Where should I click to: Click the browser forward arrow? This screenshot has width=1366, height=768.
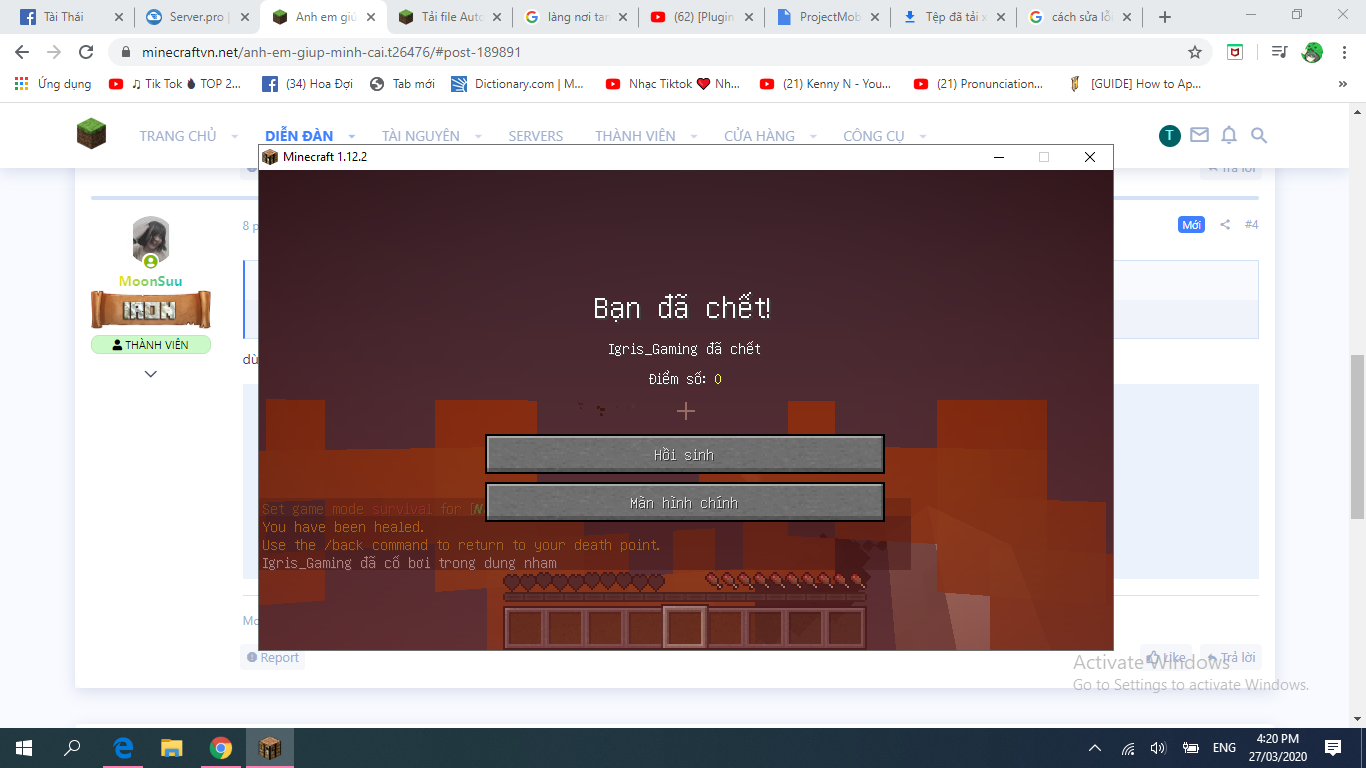click(x=54, y=52)
